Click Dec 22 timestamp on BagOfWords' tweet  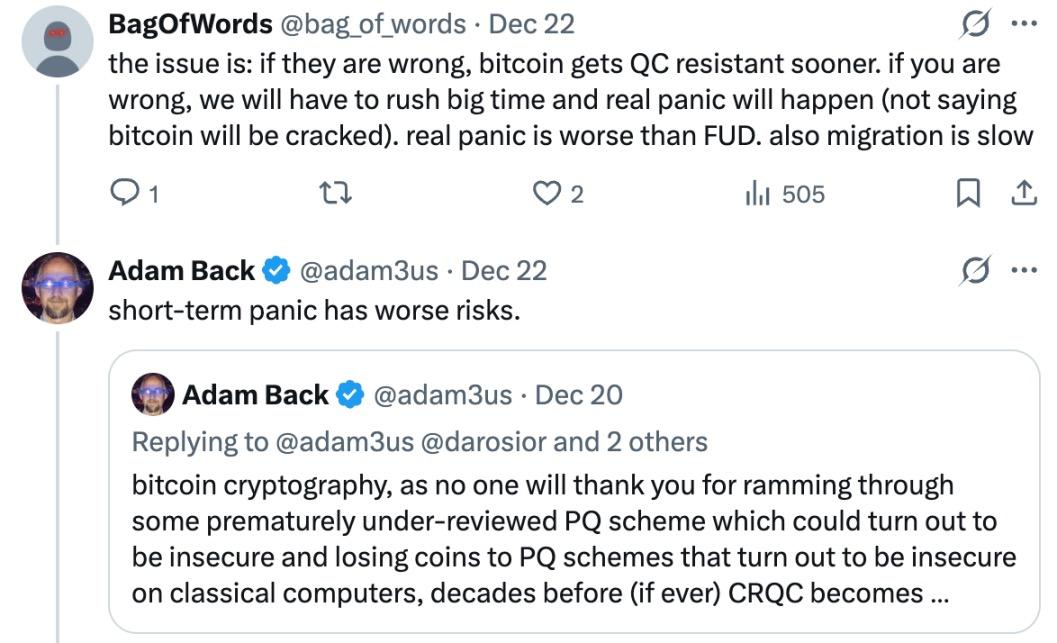(531, 24)
